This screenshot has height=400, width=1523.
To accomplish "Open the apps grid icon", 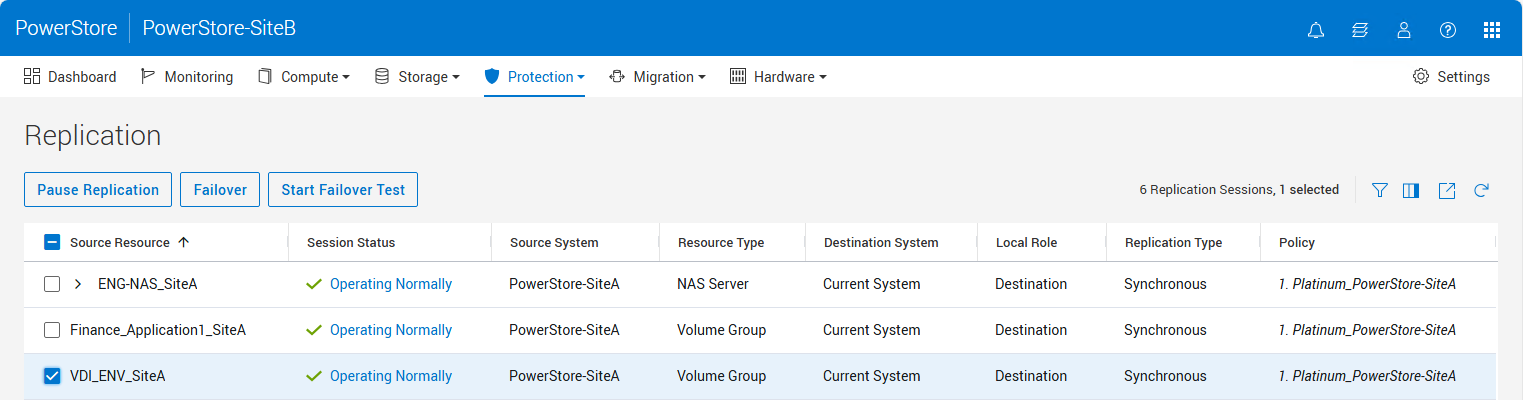I will 1492,30.
